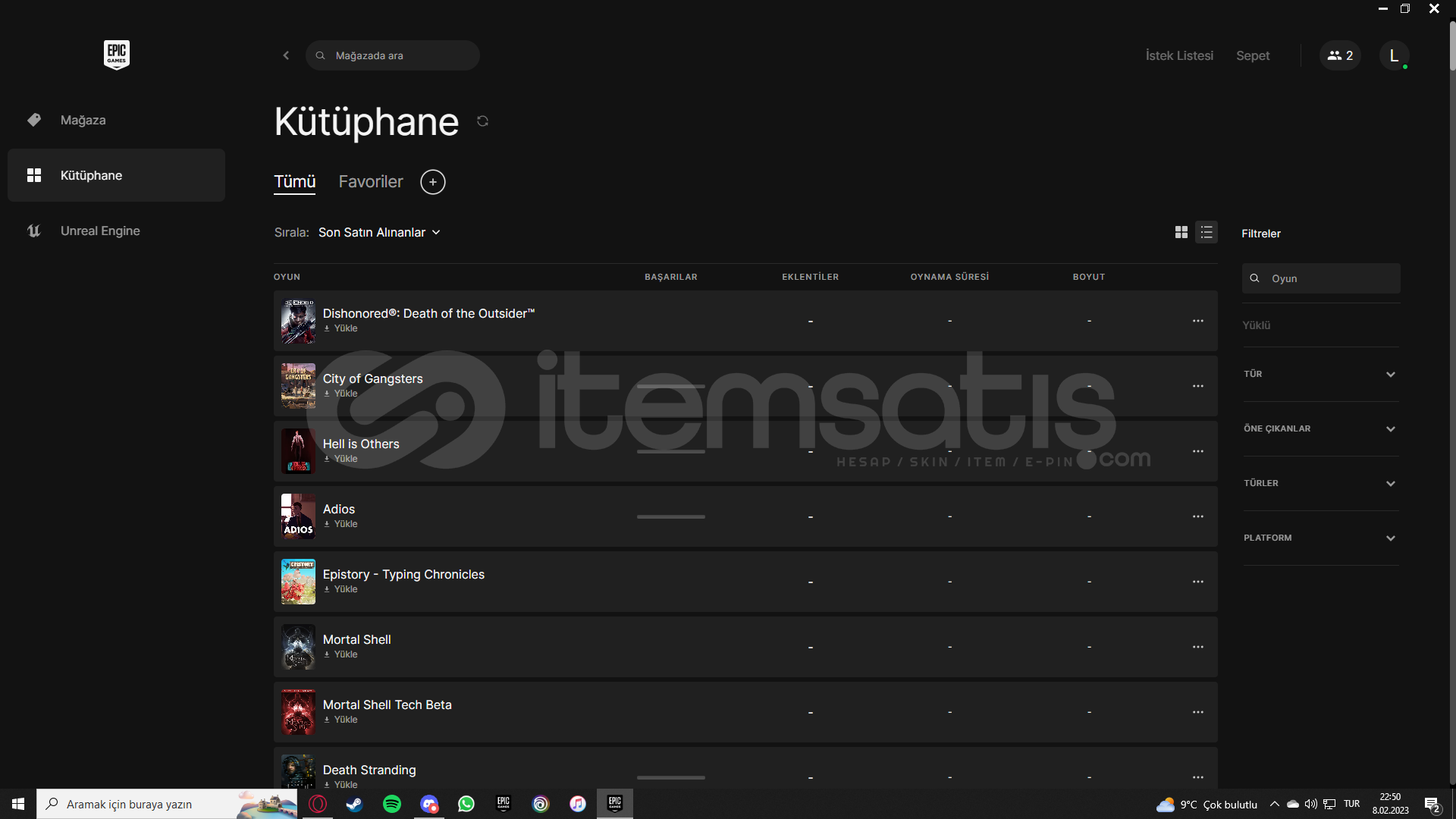Screen dimensions: 1456x819
Task: Click Yükle under Epistory Typing Chronicles
Action: pyautogui.click(x=340, y=589)
